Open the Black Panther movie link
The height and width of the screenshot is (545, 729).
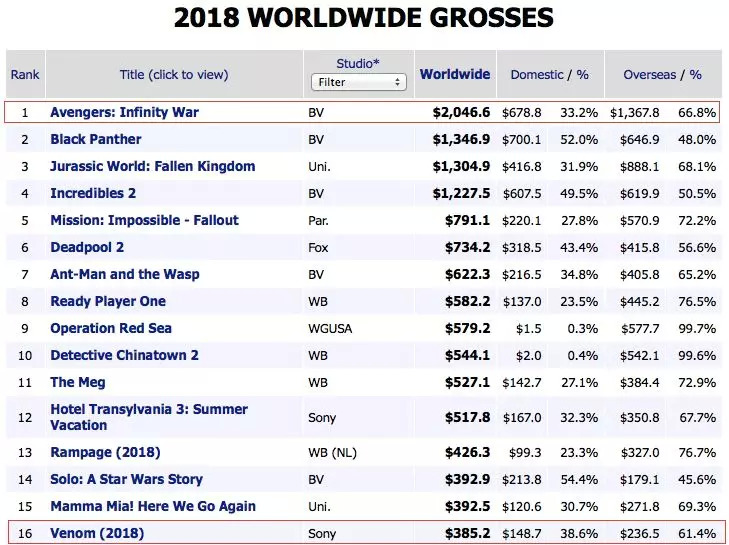coord(96,139)
